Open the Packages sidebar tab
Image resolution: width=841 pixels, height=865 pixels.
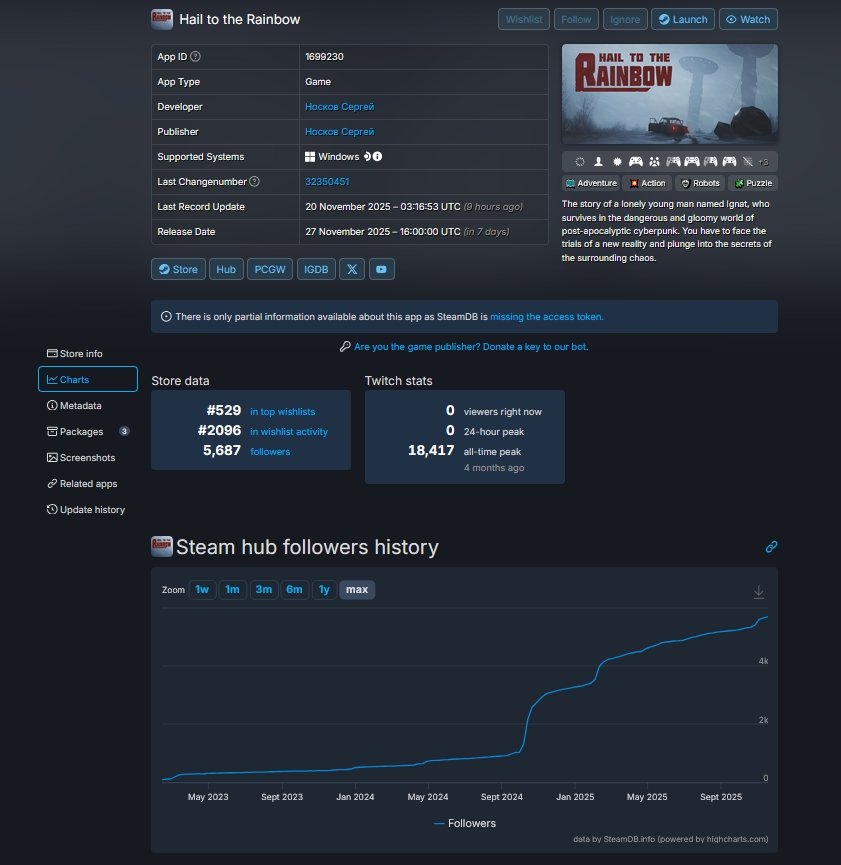coord(88,431)
